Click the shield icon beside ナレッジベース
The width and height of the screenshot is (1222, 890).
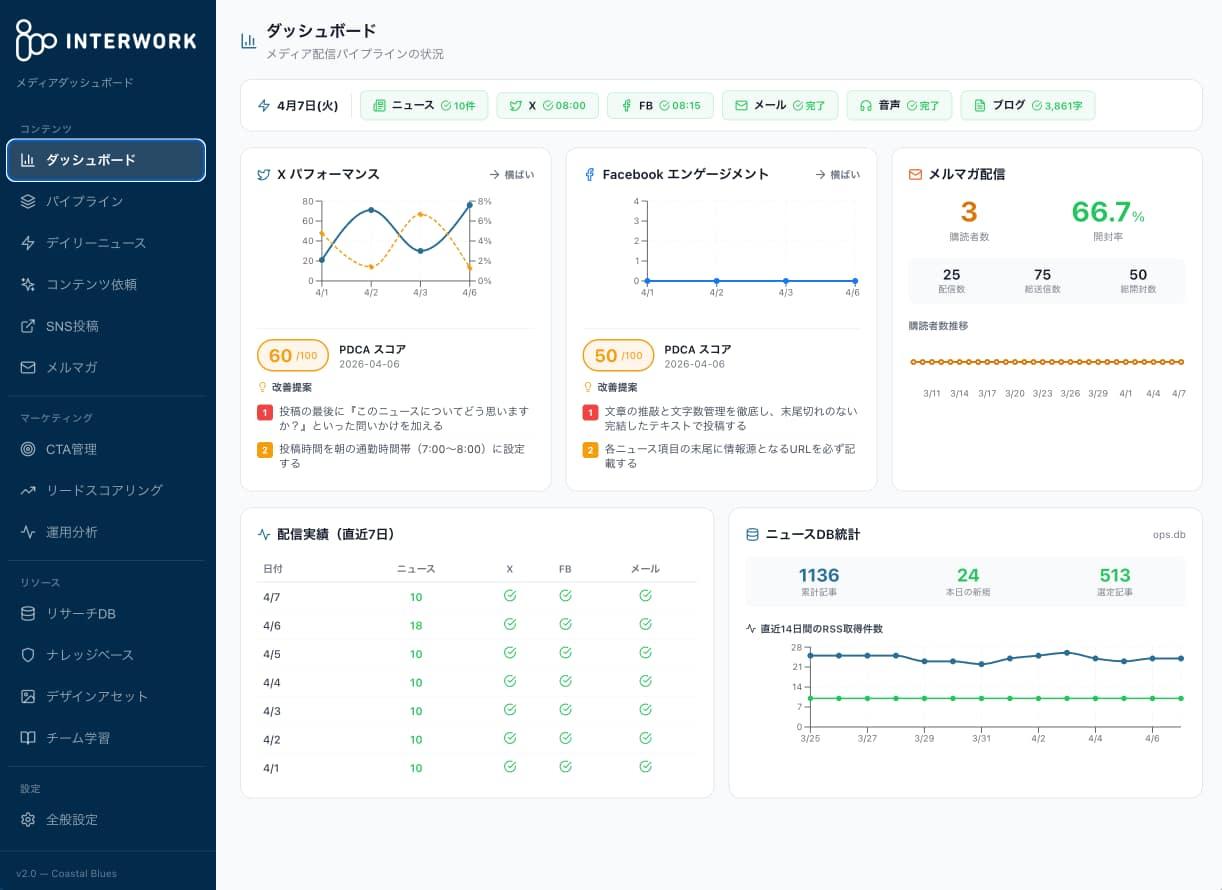point(28,655)
